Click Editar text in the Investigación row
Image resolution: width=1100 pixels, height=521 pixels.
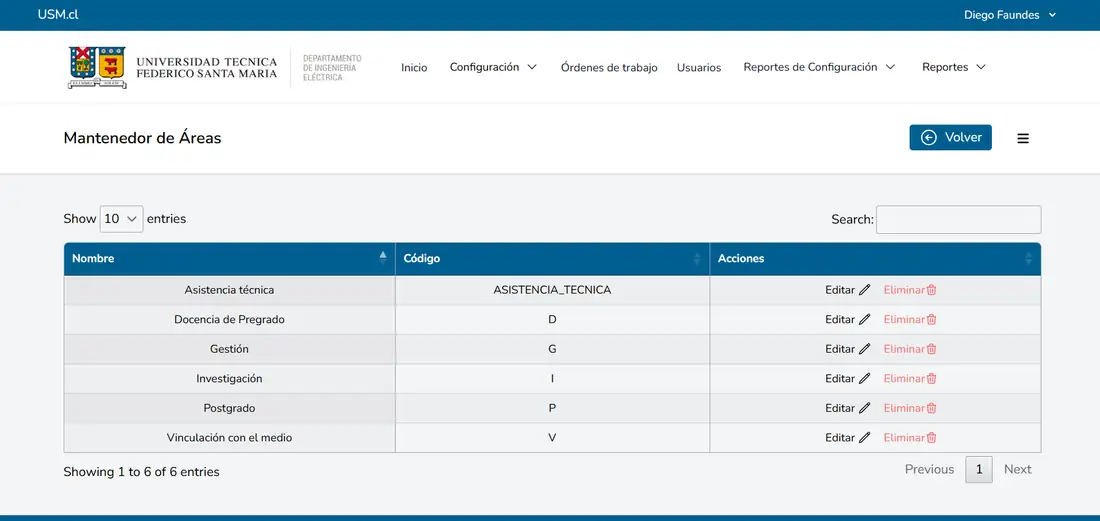(x=840, y=378)
